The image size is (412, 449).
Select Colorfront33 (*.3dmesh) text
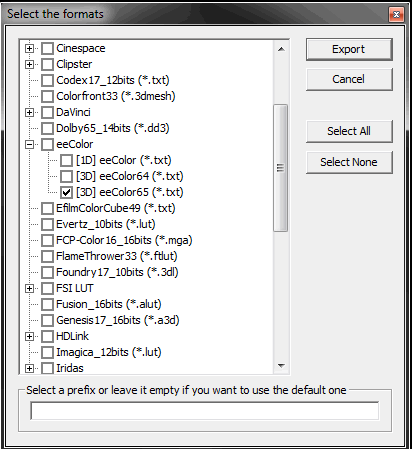point(116,96)
